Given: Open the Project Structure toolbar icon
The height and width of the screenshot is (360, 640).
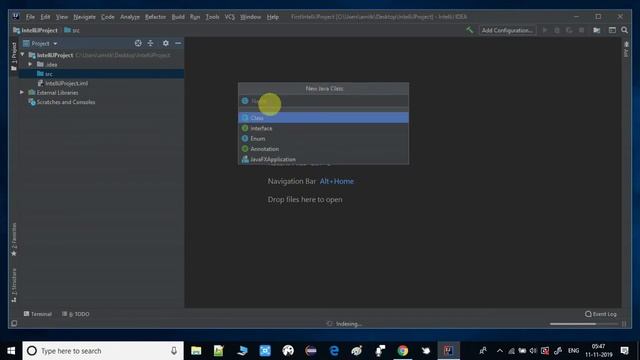Looking at the screenshot, I should click(596, 30).
